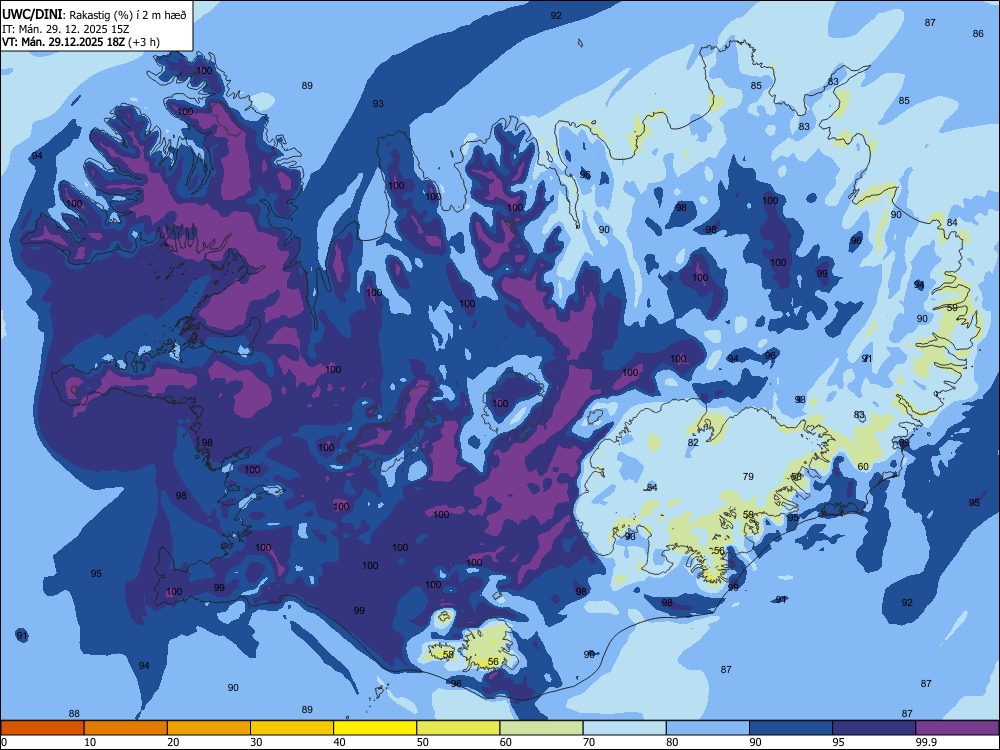Click the legend tick label '70'

pos(589,742)
